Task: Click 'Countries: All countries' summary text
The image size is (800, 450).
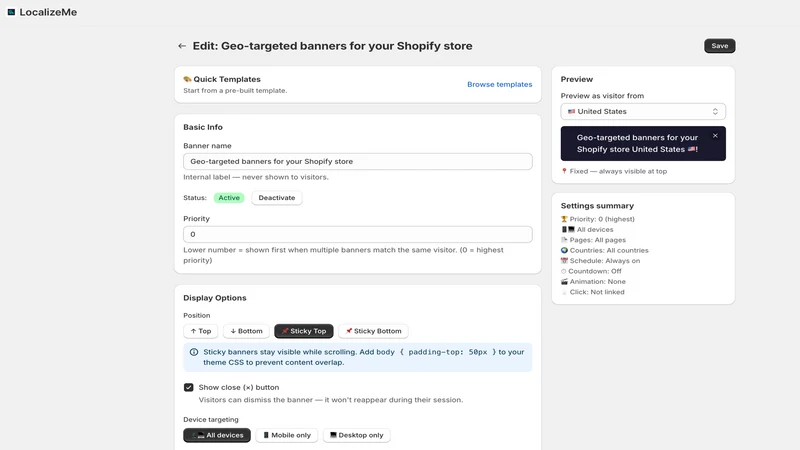Action: tap(609, 251)
